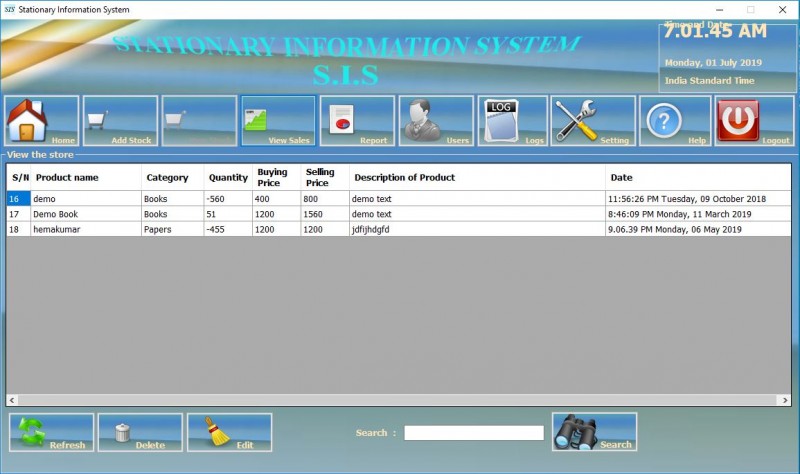
Task: Open the disabled cart button next to Add Stock
Action: point(199,121)
